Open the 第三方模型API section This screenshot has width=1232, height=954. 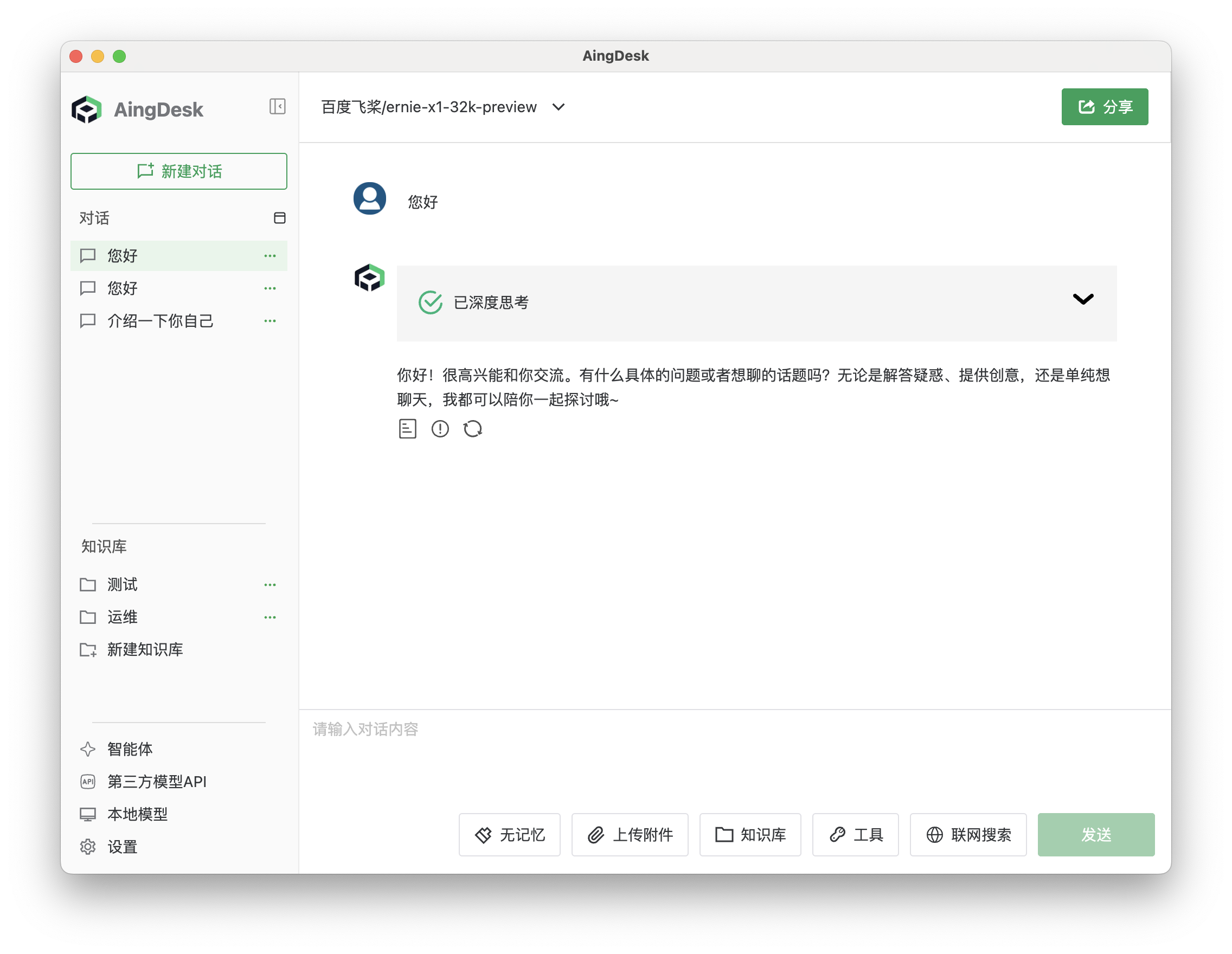[156, 782]
